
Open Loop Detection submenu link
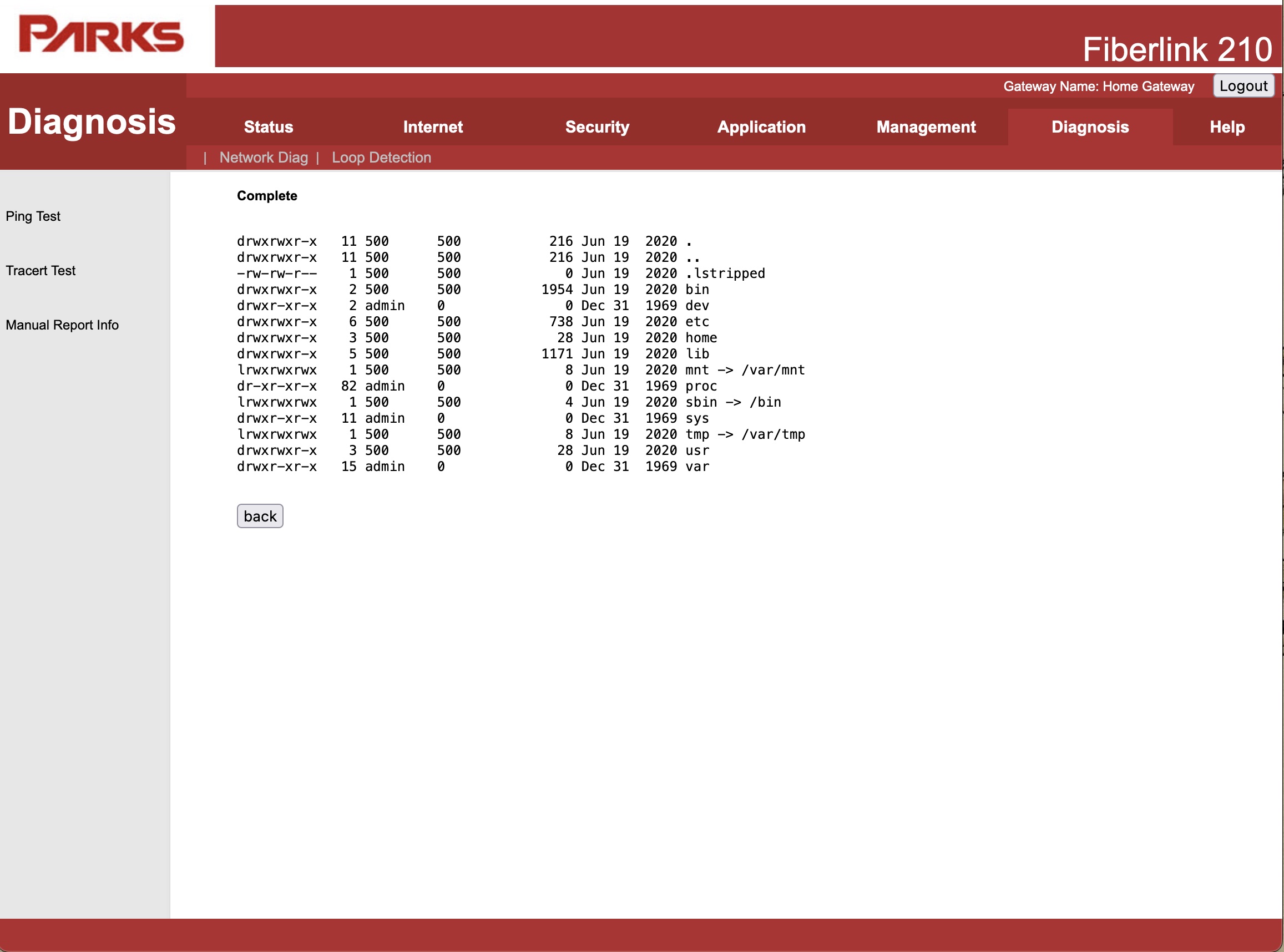[381, 158]
